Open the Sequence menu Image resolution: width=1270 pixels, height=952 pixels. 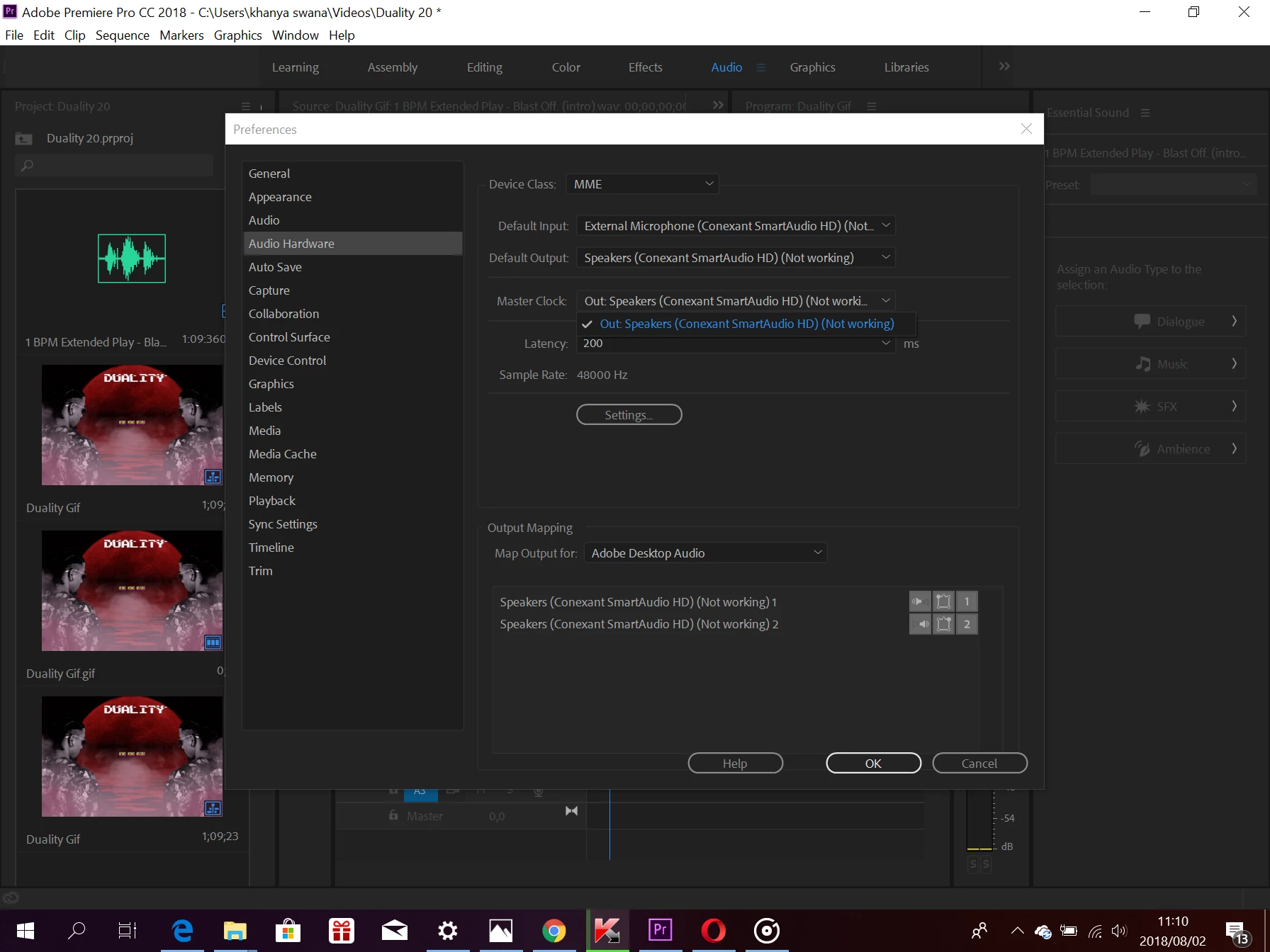(x=123, y=35)
